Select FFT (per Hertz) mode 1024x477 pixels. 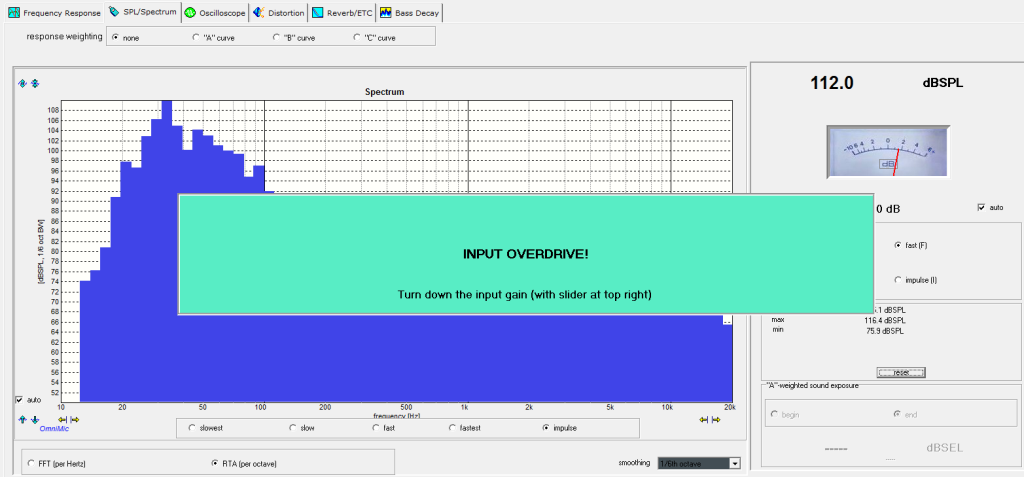32,463
